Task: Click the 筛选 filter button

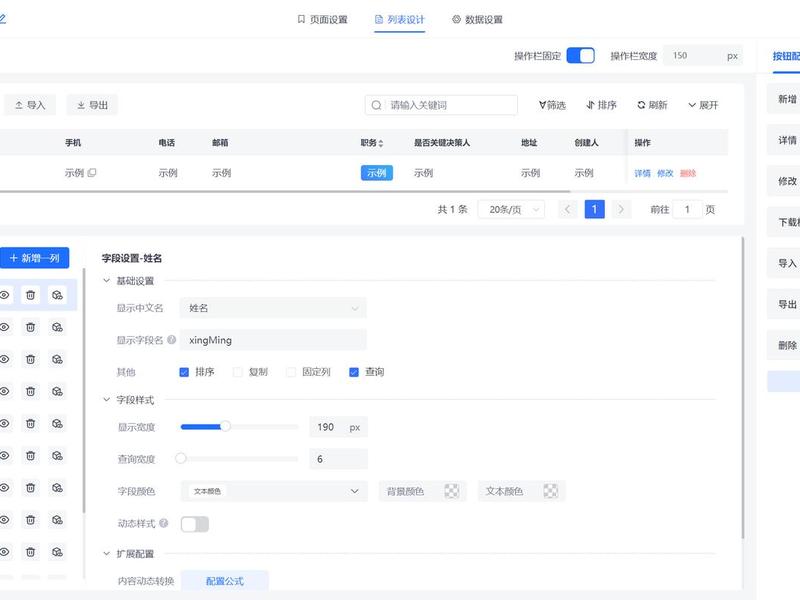Action: point(552,105)
